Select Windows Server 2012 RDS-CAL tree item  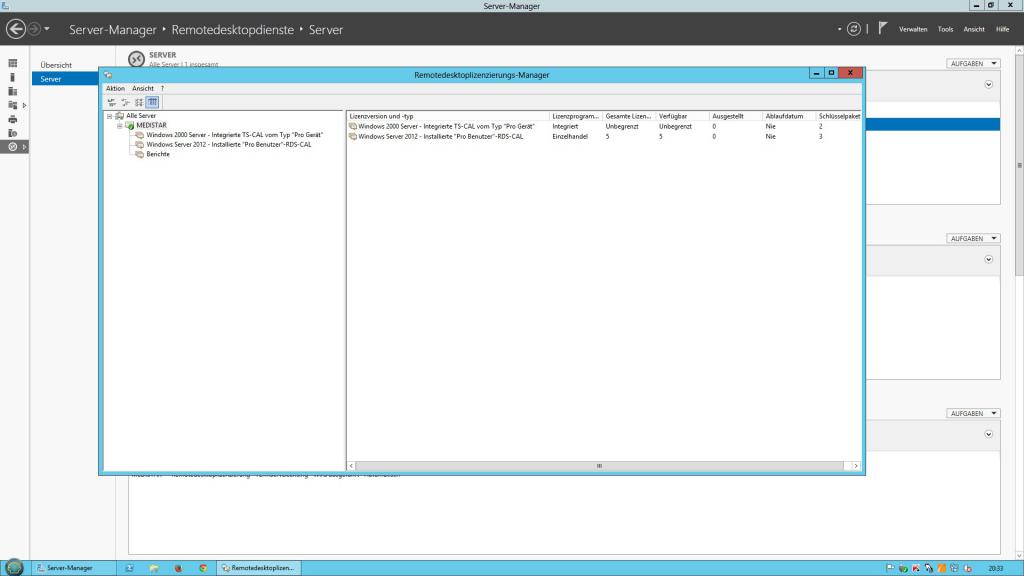(x=229, y=144)
